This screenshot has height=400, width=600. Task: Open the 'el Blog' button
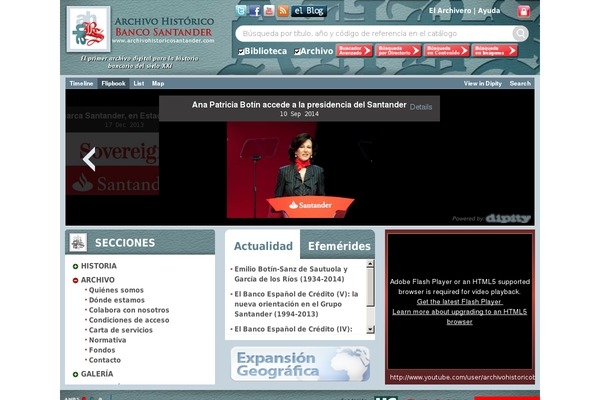[x=309, y=11]
